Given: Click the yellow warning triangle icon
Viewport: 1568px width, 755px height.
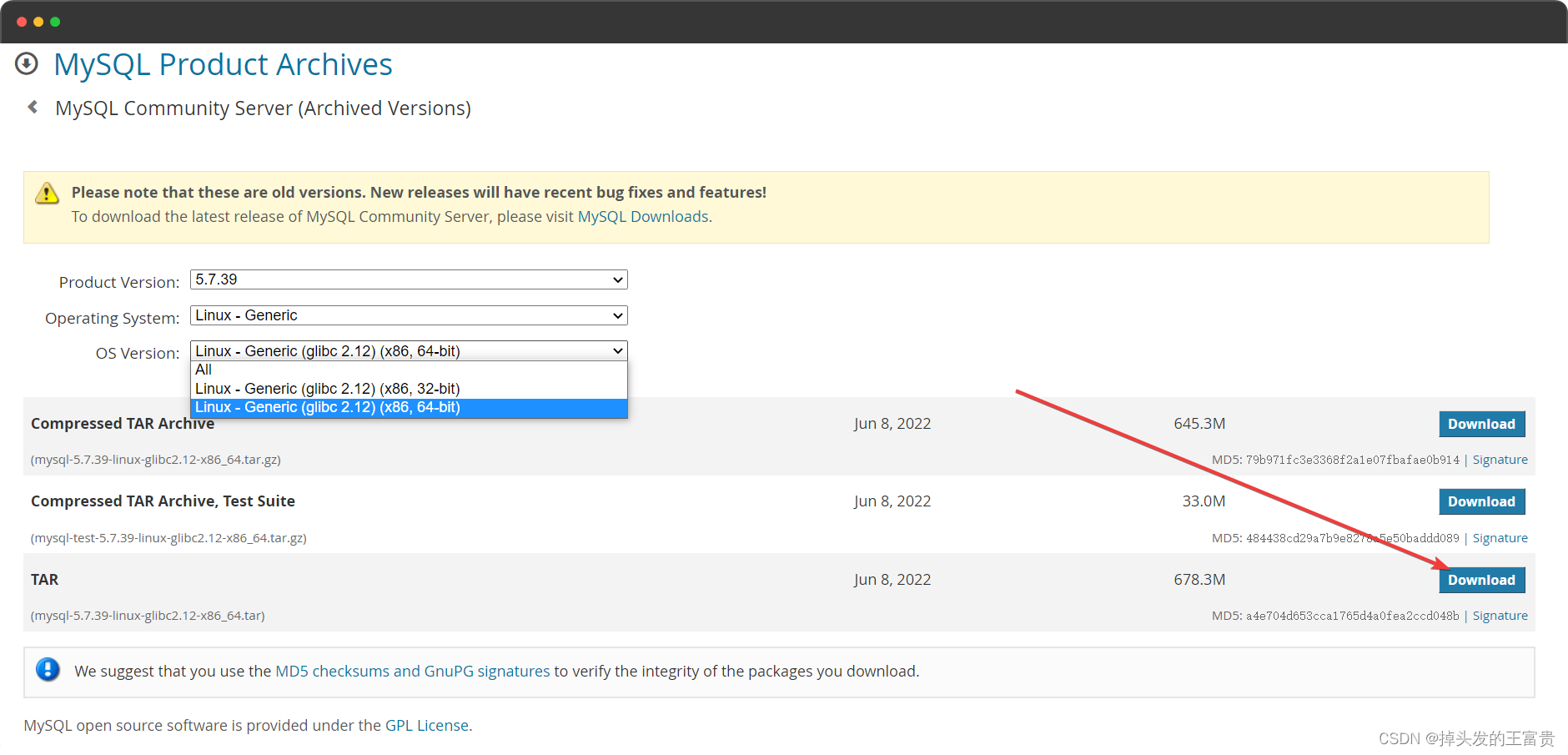Looking at the screenshot, I should (47, 194).
